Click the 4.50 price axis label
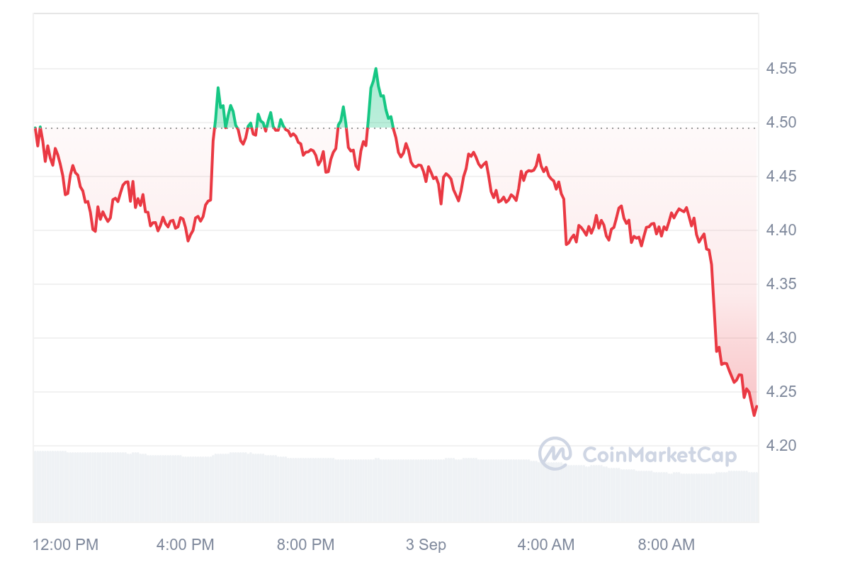 click(x=781, y=123)
